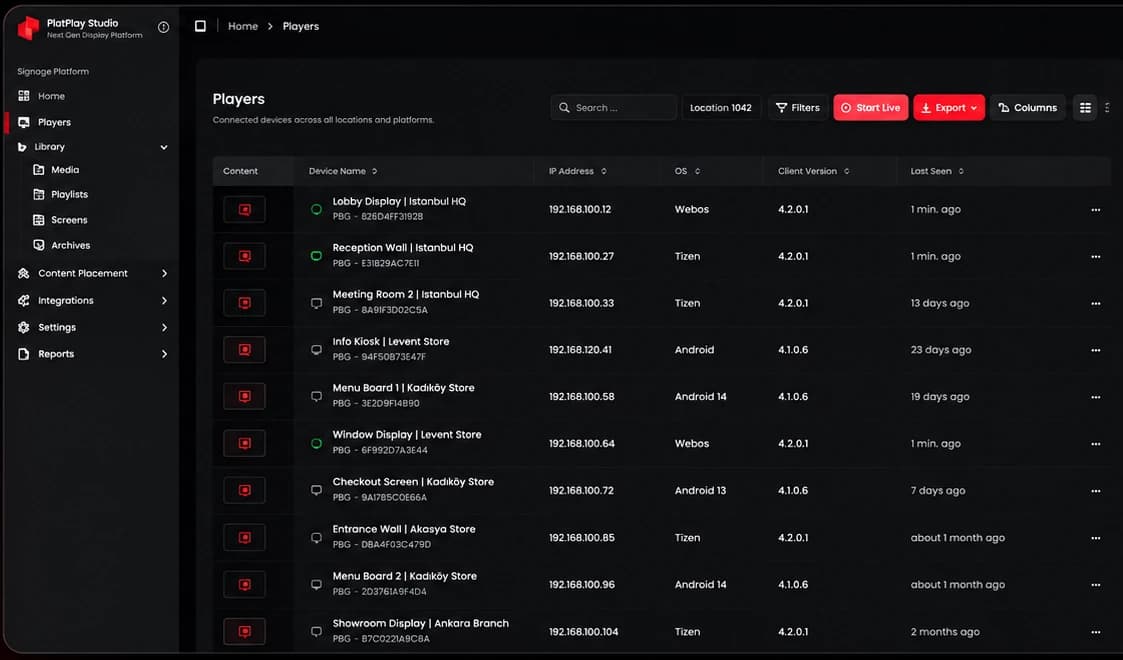Open the three-dot menu for Meeting Room 2
This screenshot has width=1123, height=660.
tap(1095, 304)
